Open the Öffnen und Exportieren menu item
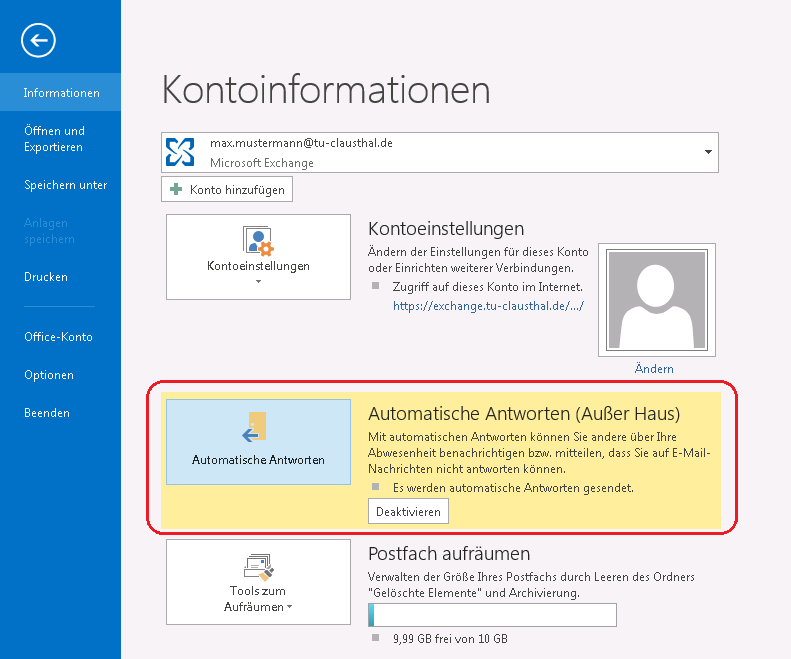Image resolution: width=791 pixels, height=659 pixels. pyautogui.click(x=54, y=139)
